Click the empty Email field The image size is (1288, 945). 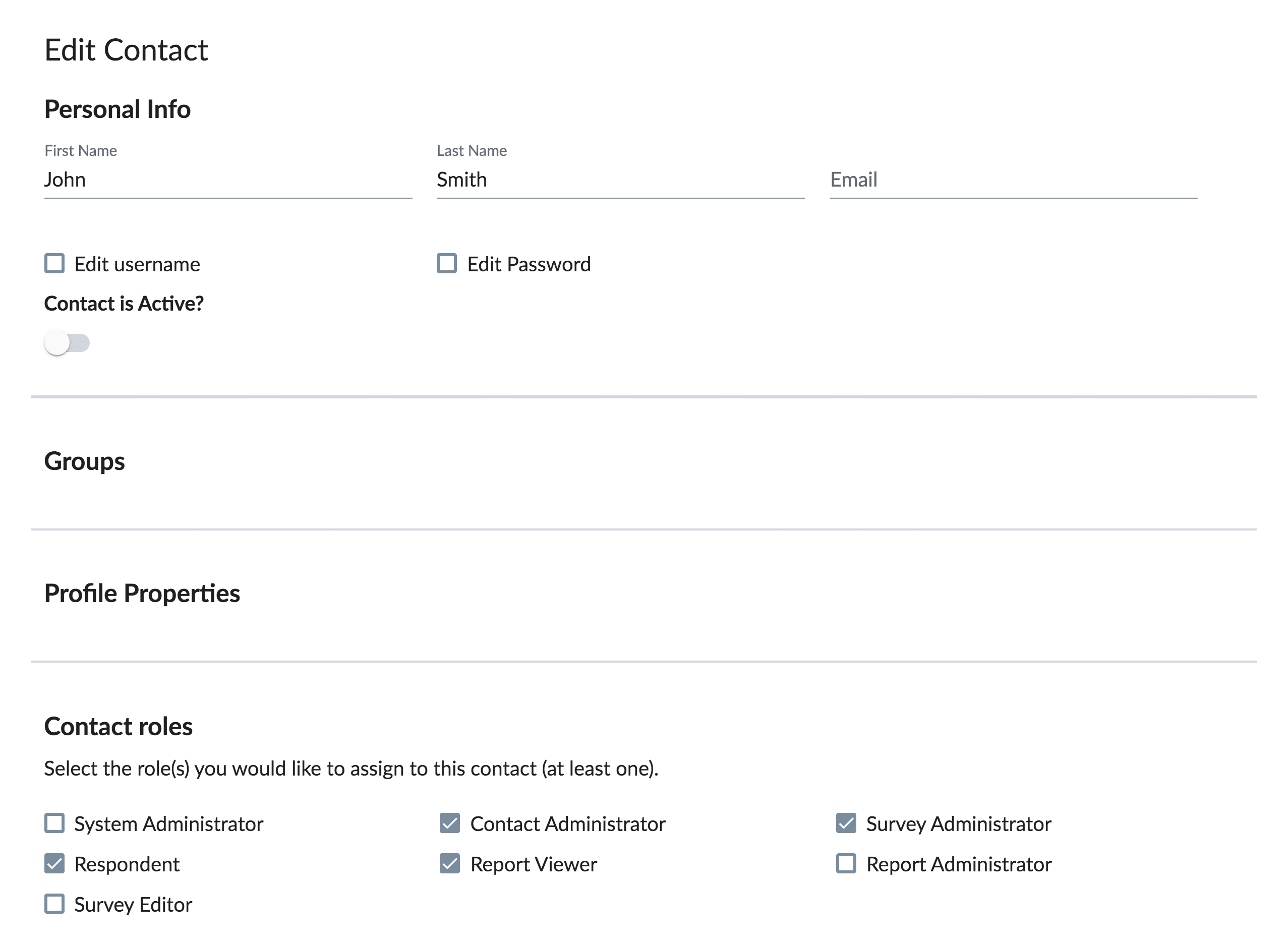click(1014, 180)
